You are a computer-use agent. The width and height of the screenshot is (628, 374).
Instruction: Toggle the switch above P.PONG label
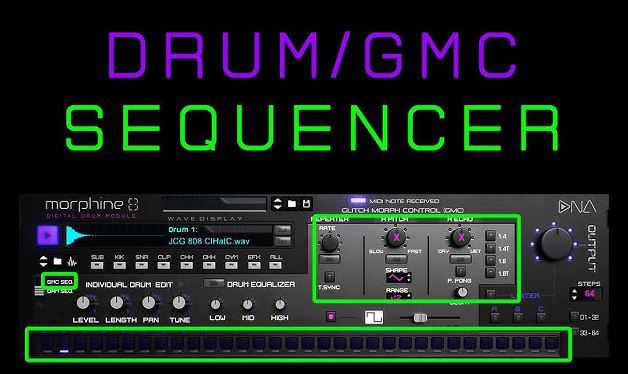coord(461,271)
